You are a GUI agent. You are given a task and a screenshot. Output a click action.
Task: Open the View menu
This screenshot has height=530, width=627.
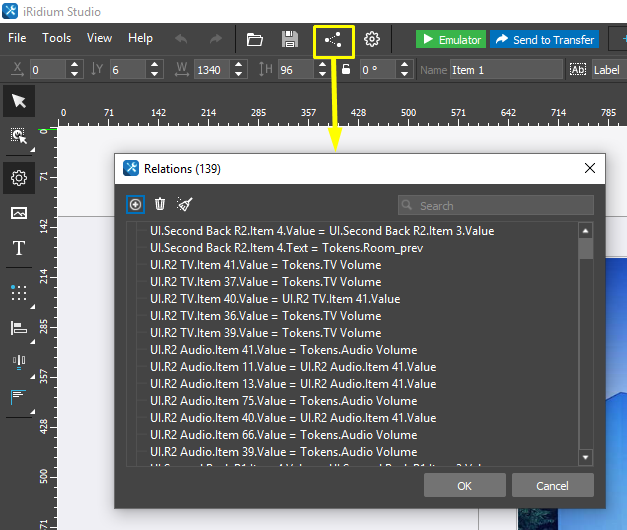tap(100, 38)
